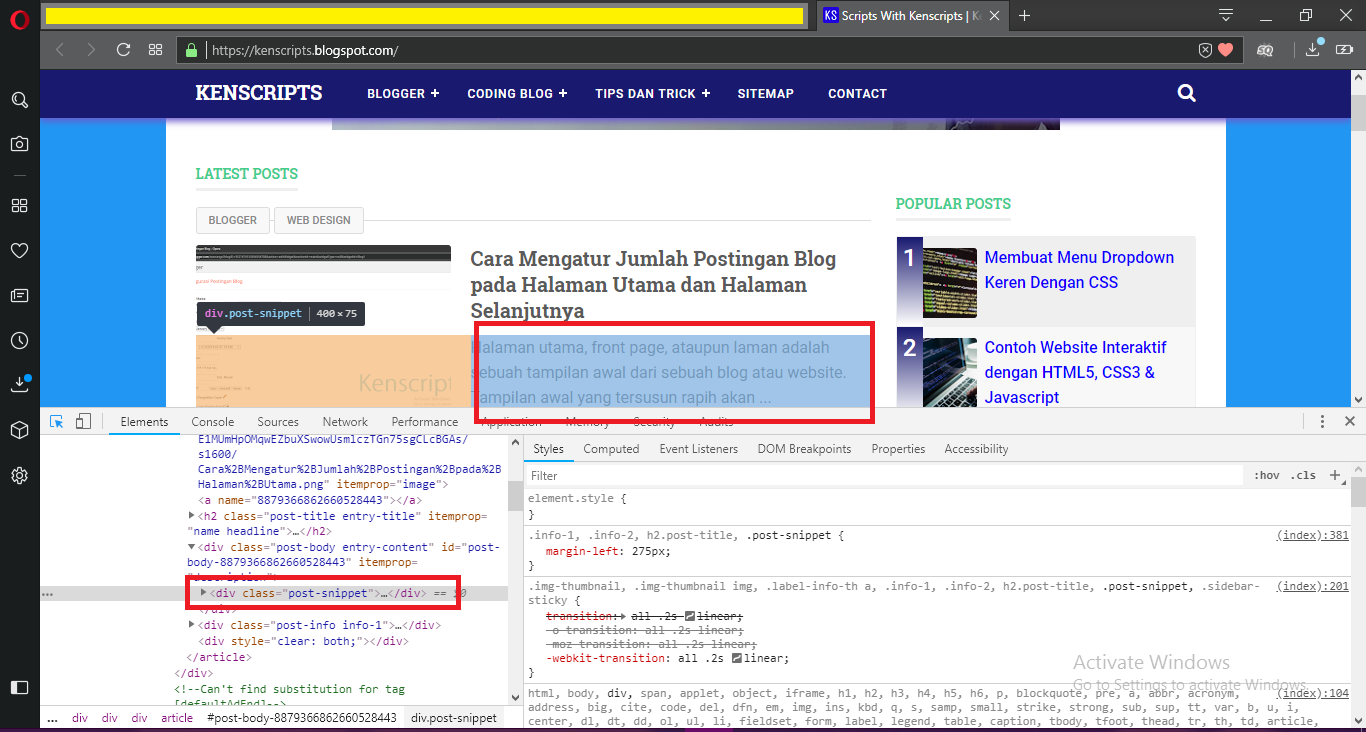Image resolution: width=1366 pixels, height=732 pixels.
Task: Expand the CODING BLOG + nav menu
Action: coord(517,93)
